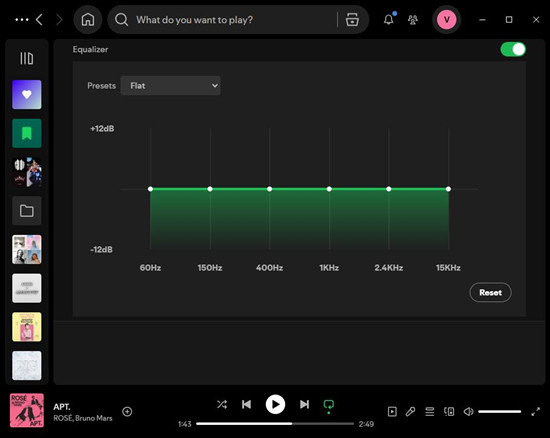Skip to next track
550x438 pixels.
[x=304, y=404]
